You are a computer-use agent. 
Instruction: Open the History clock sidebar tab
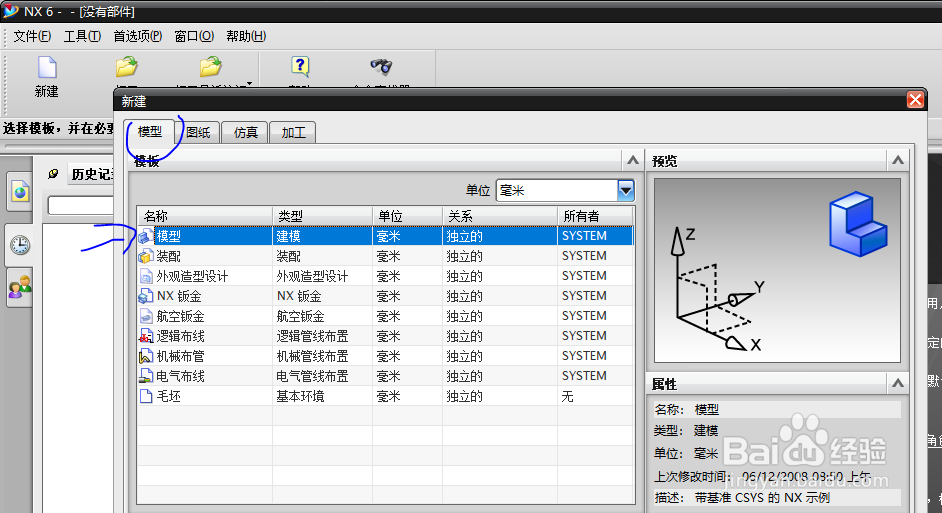[20, 244]
